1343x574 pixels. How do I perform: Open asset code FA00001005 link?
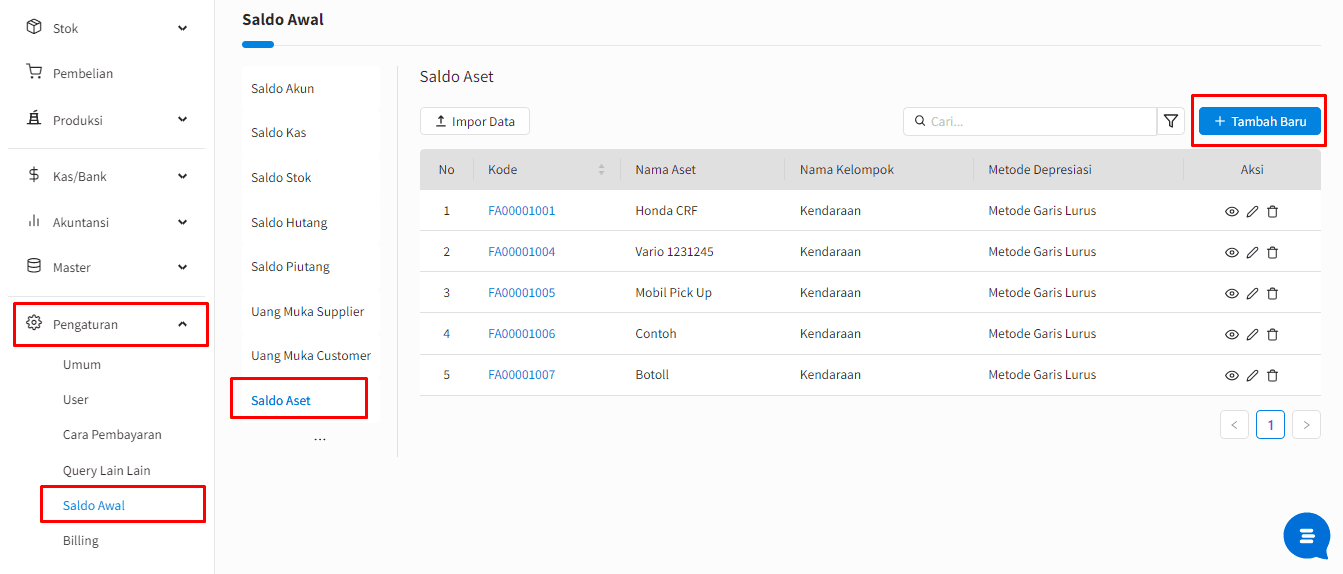coord(521,293)
